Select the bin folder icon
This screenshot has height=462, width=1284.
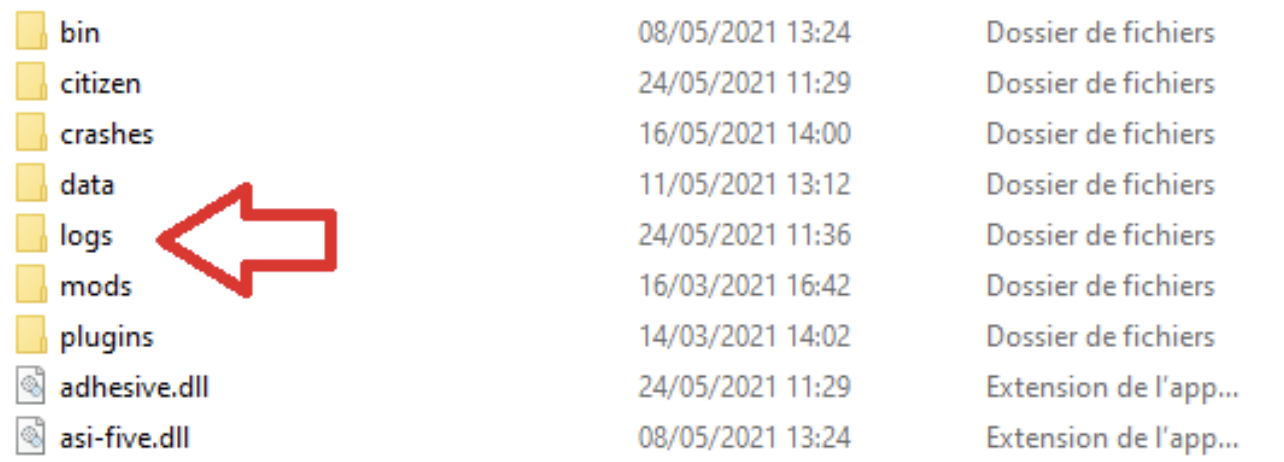click(31, 32)
